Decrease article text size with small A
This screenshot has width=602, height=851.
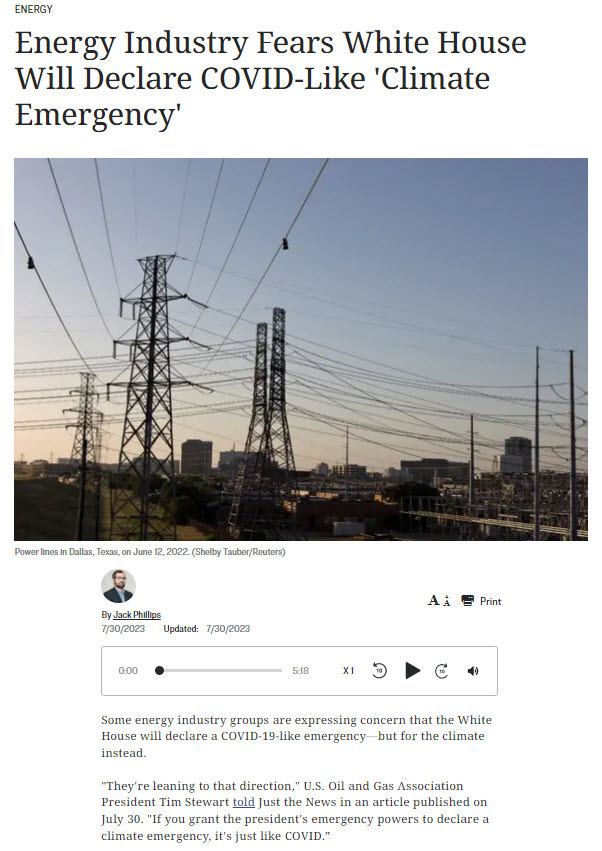tap(446, 601)
